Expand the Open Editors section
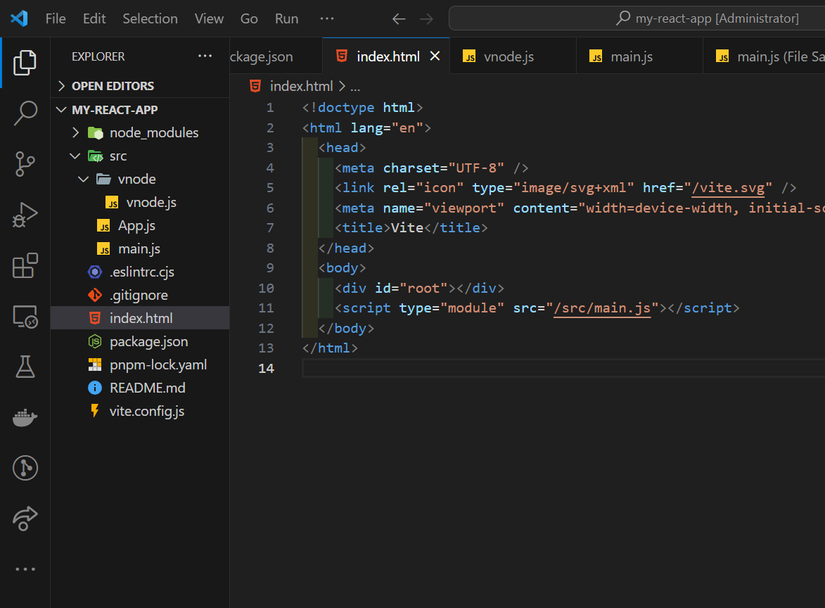The width and height of the screenshot is (825, 608). point(112,86)
